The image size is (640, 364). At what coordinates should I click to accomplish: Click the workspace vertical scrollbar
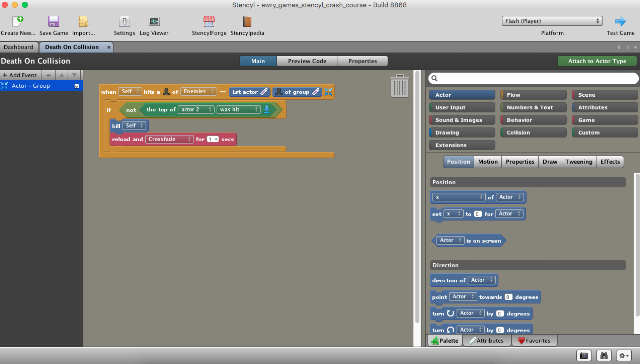pyautogui.click(x=417, y=197)
